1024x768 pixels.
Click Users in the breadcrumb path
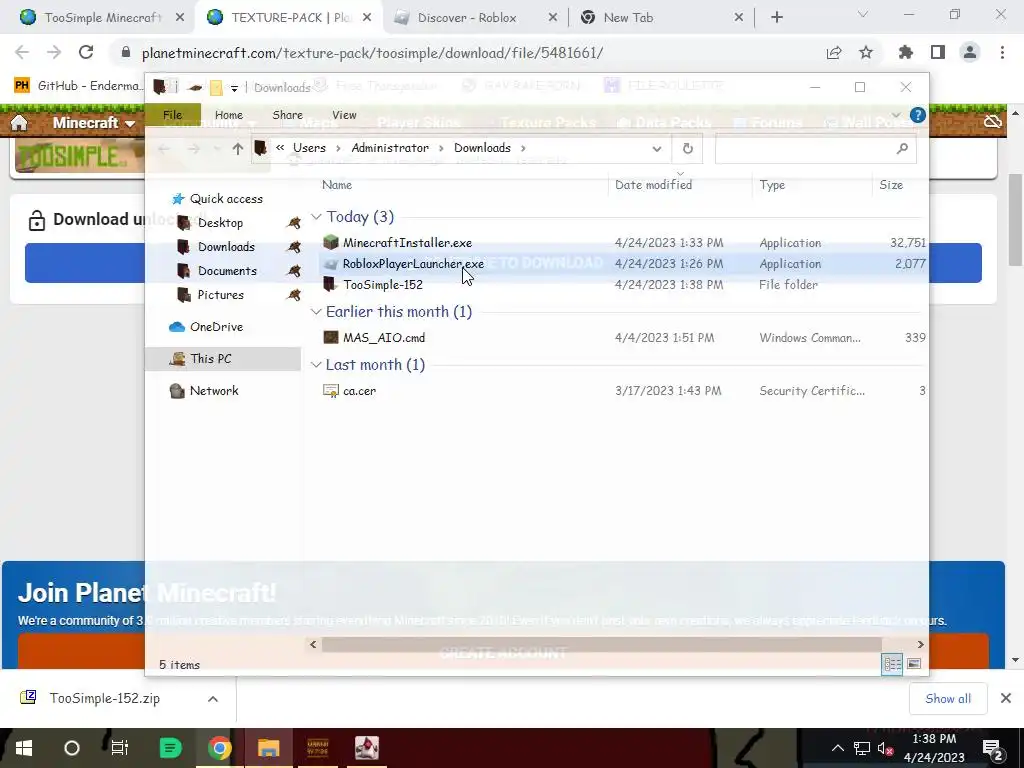pyautogui.click(x=309, y=148)
